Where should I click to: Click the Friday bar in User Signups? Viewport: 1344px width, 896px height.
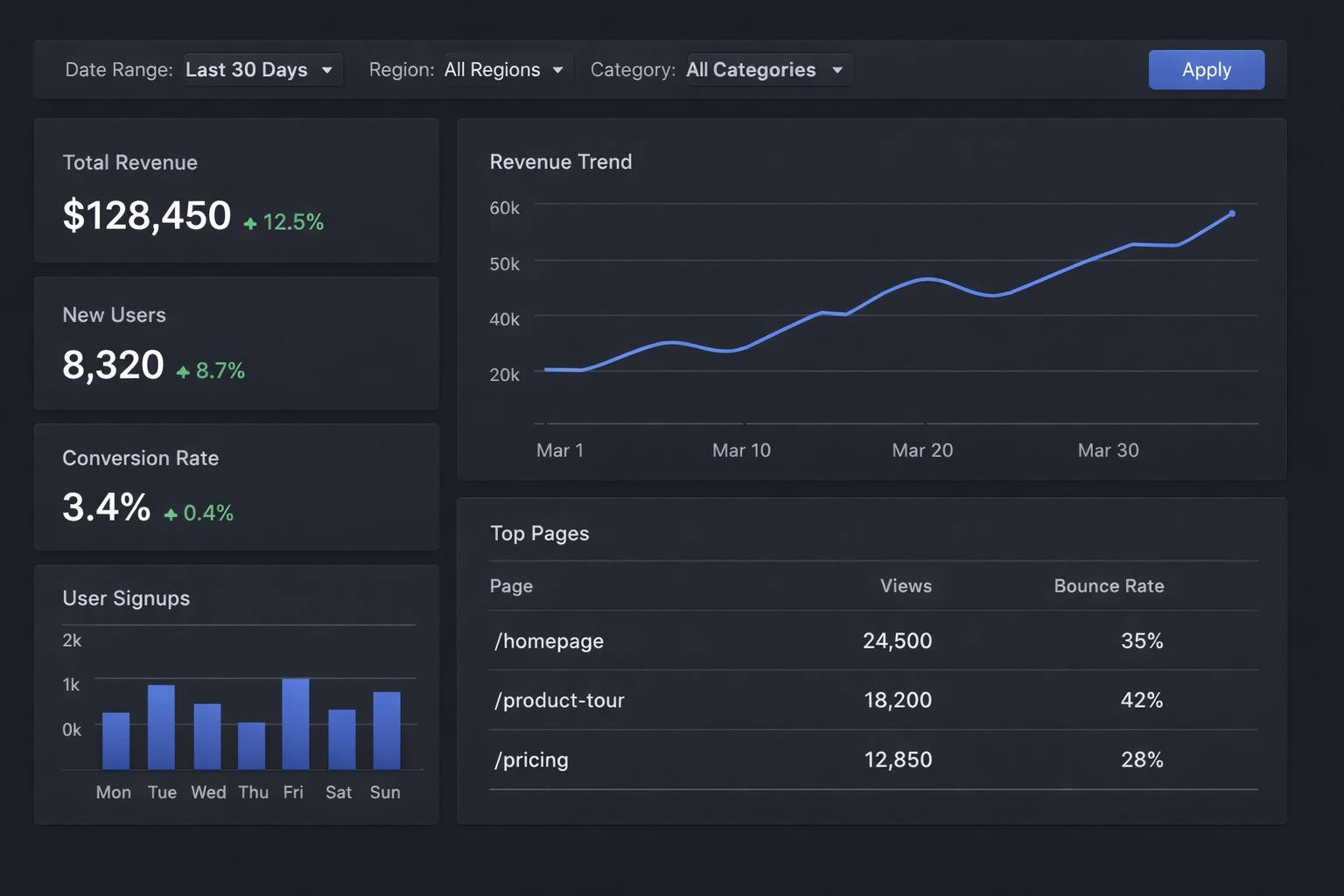point(295,724)
